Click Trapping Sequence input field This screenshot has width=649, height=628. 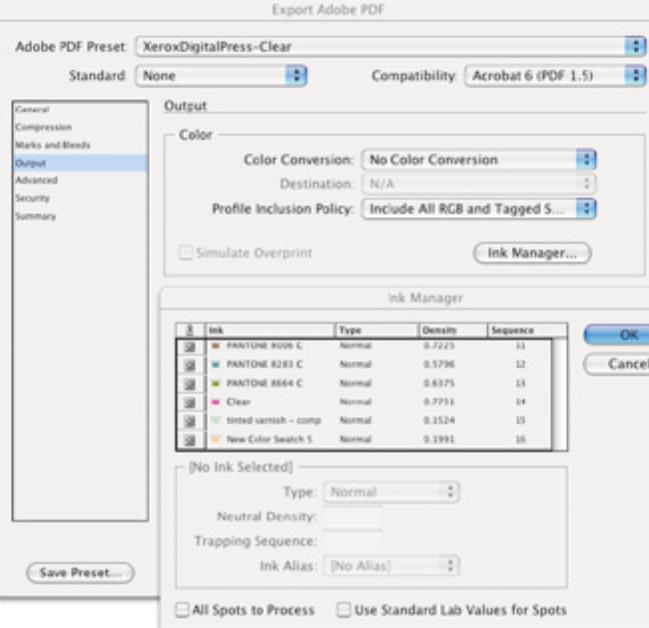352,541
